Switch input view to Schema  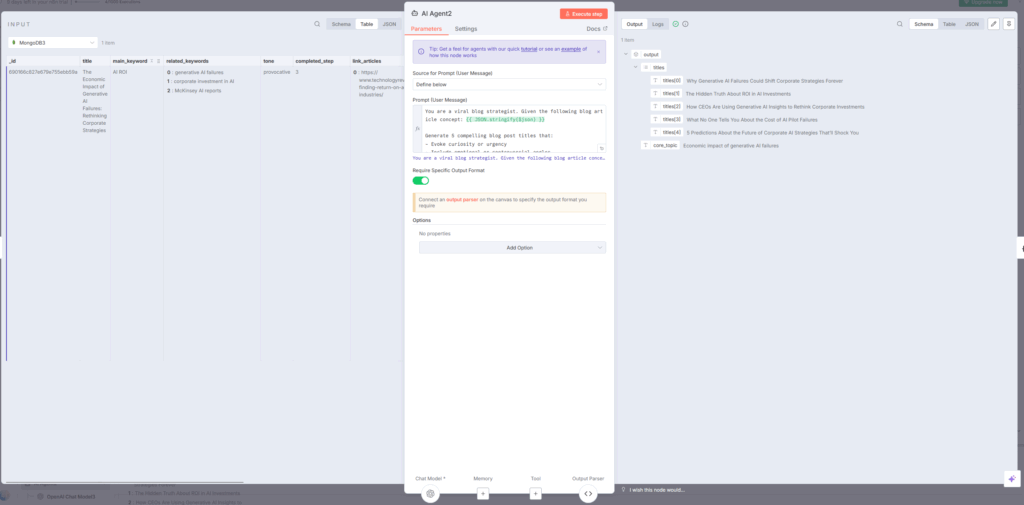(341, 24)
